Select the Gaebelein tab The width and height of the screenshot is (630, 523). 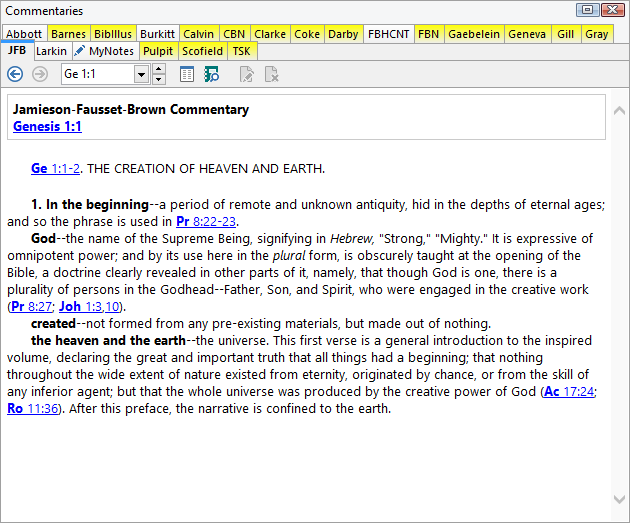pos(474,34)
